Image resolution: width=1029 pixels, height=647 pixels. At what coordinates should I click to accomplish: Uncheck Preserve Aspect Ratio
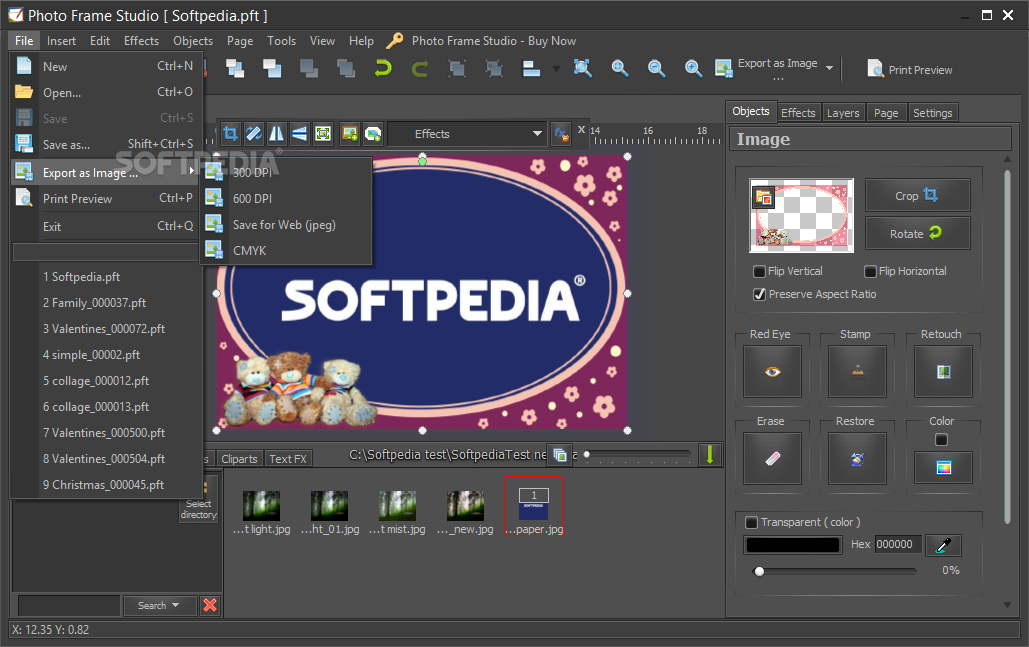tap(759, 294)
